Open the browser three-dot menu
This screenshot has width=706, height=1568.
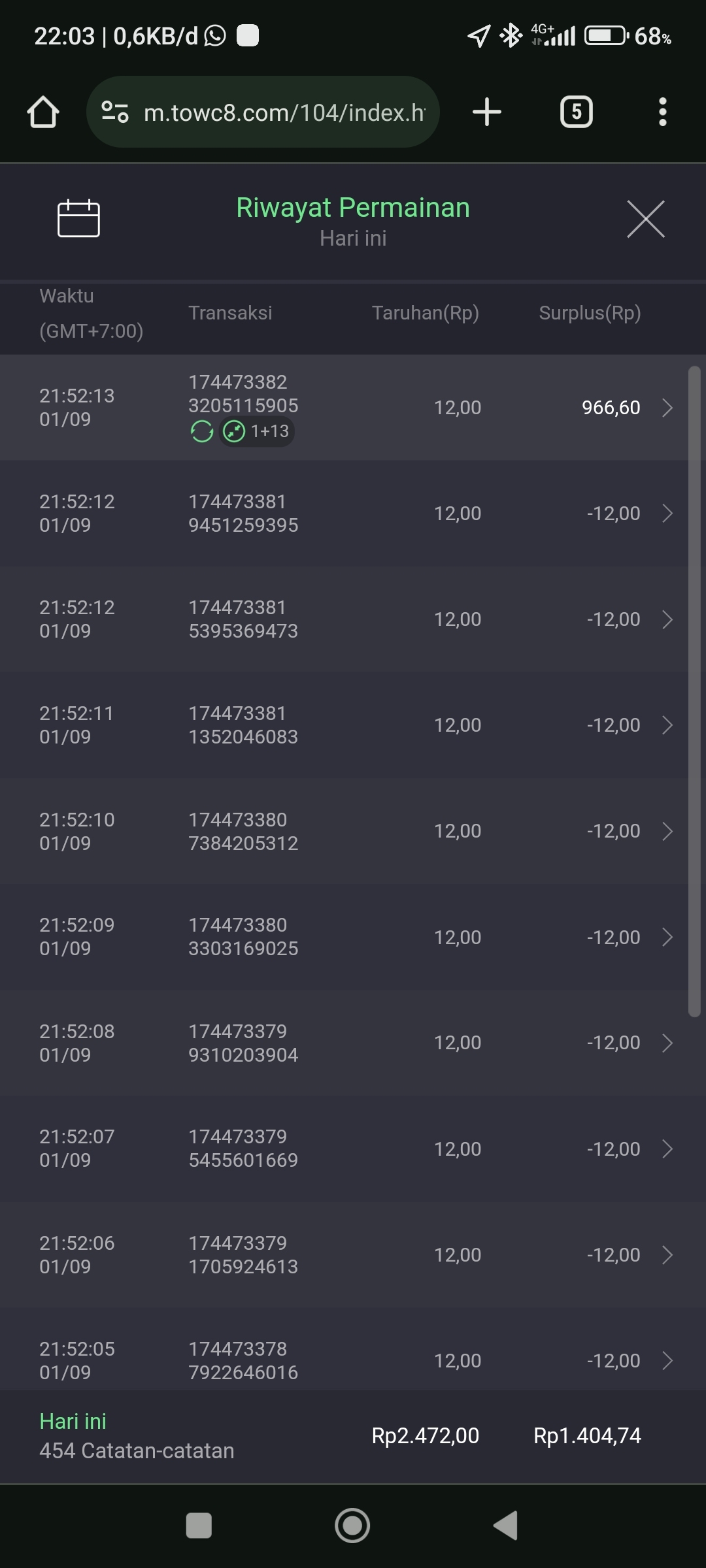click(662, 112)
